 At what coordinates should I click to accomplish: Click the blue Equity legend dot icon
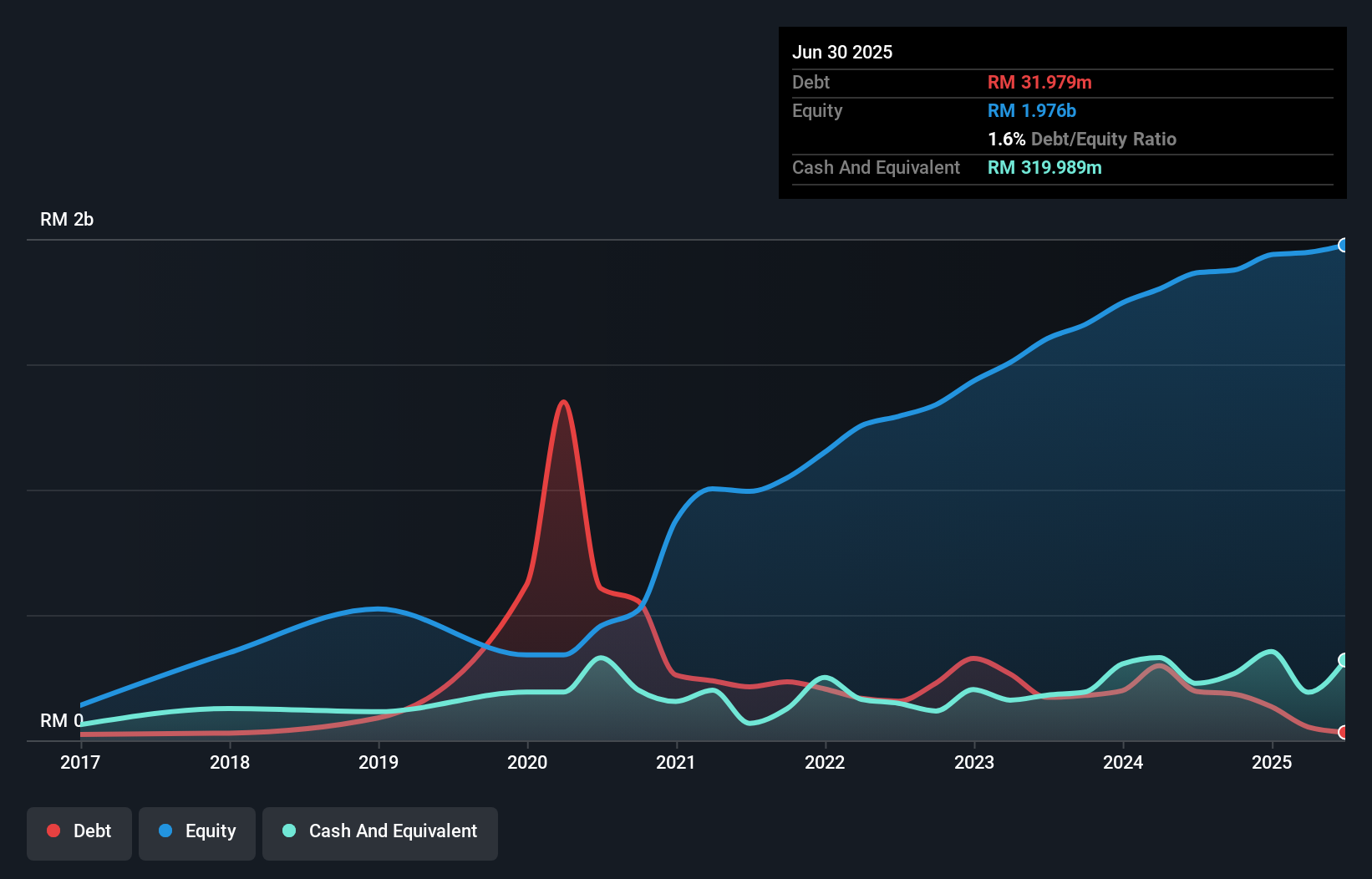click(x=166, y=831)
